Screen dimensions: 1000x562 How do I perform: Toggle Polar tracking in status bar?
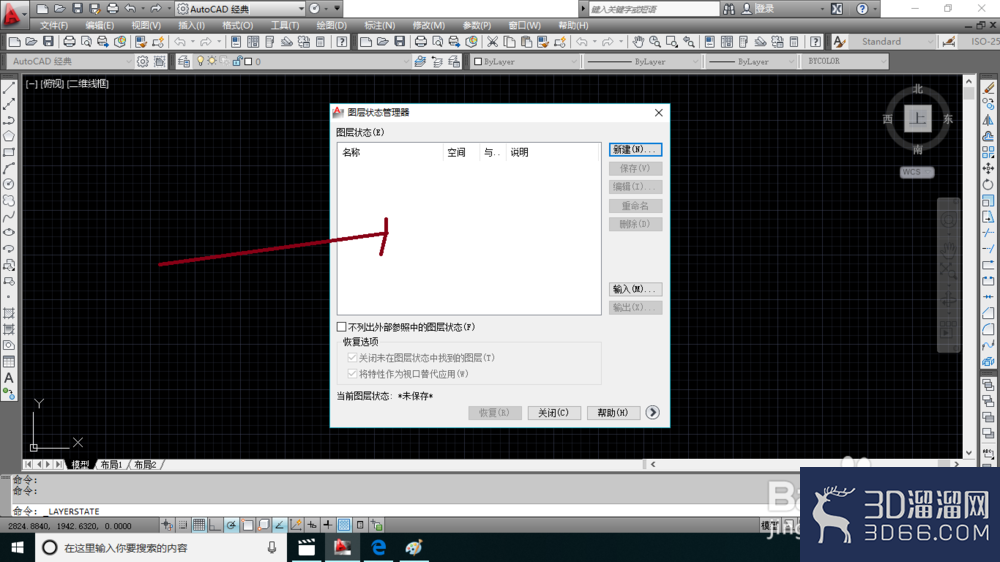click(231, 525)
